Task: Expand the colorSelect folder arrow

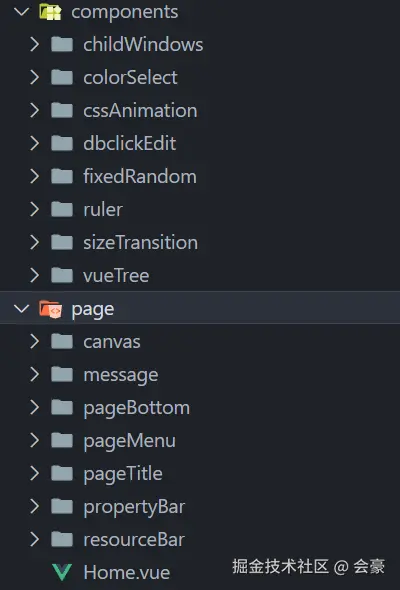Action: 35,78
